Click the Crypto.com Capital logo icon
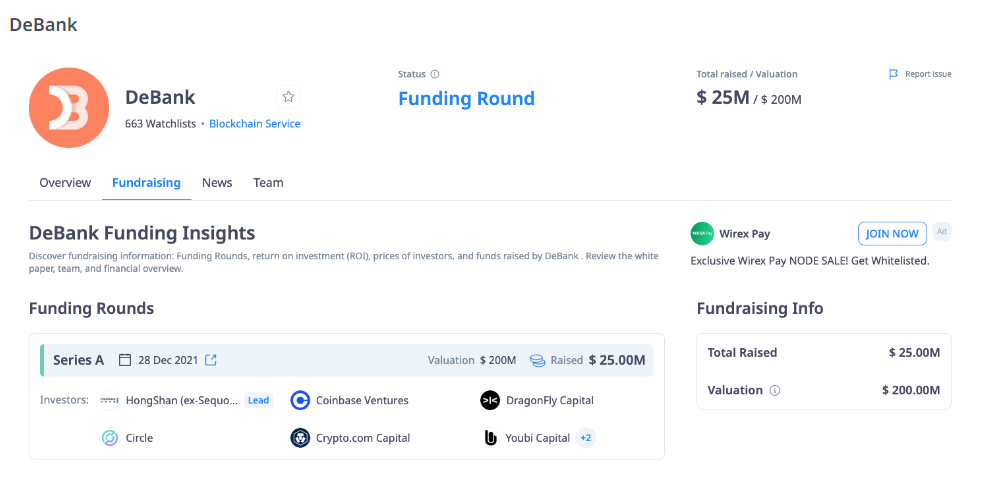 click(x=300, y=438)
